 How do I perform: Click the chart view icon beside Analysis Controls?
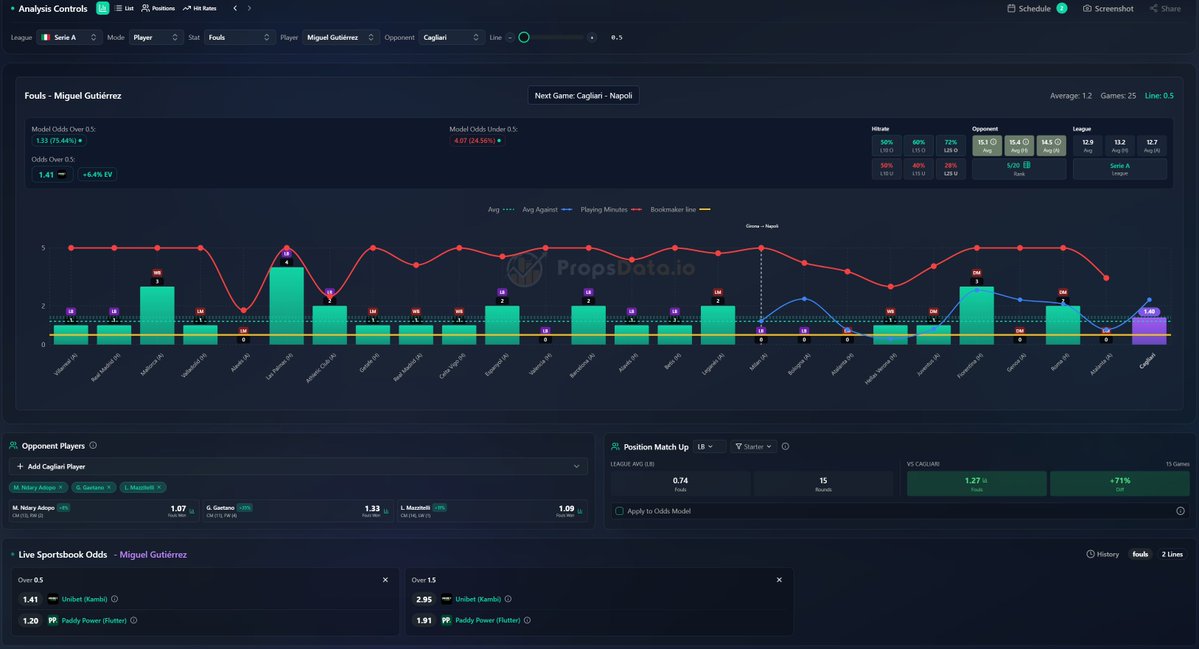(x=103, y=8)
